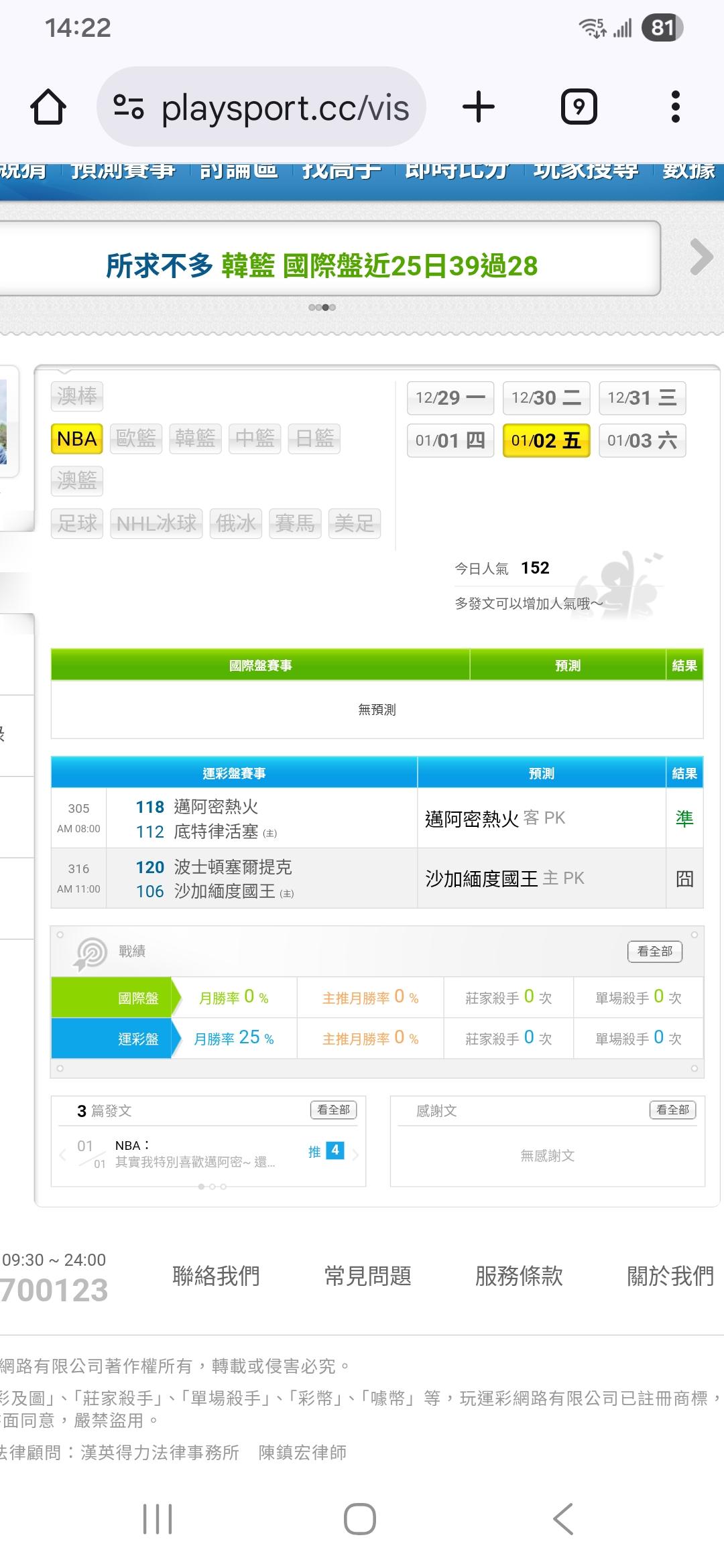This screenshot has width=724, height=1568.
Task: Tap the browser home icon
Action: point(48,107)
